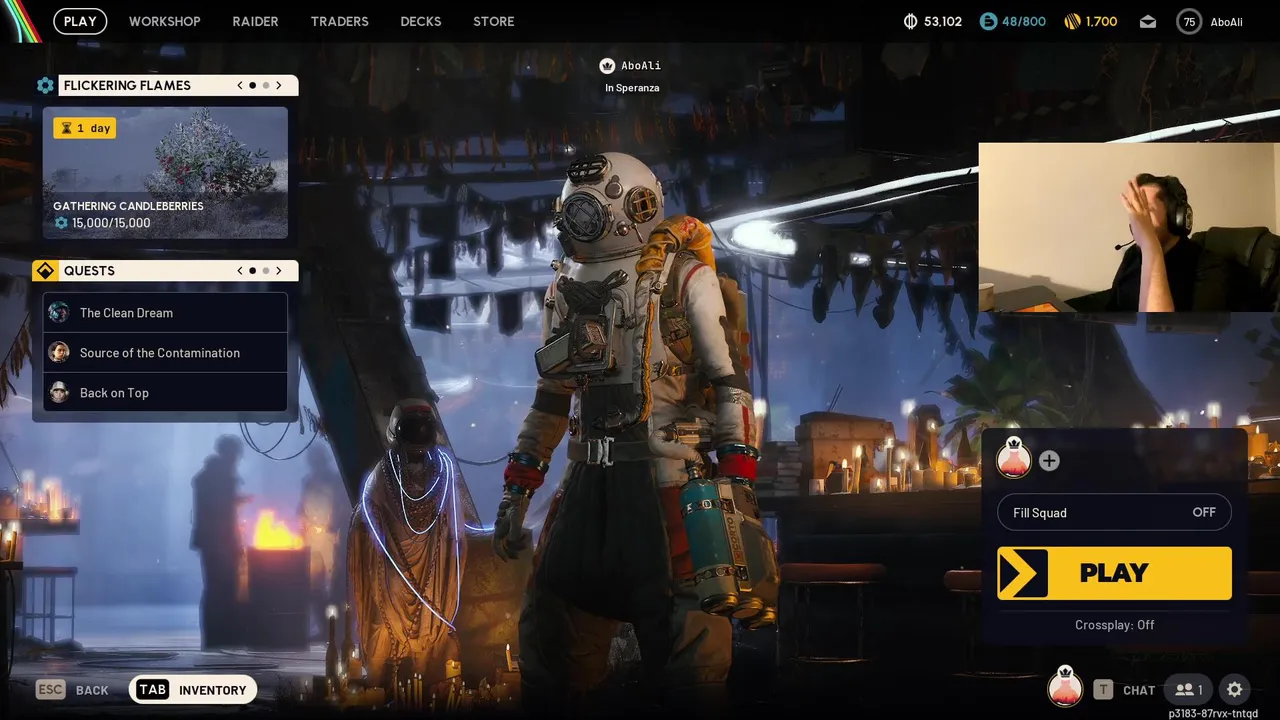Image resolution: width=1280 pixels, height=720 pixels.
Task: Click the yellow Quests header icon
Action: (45, 271)
